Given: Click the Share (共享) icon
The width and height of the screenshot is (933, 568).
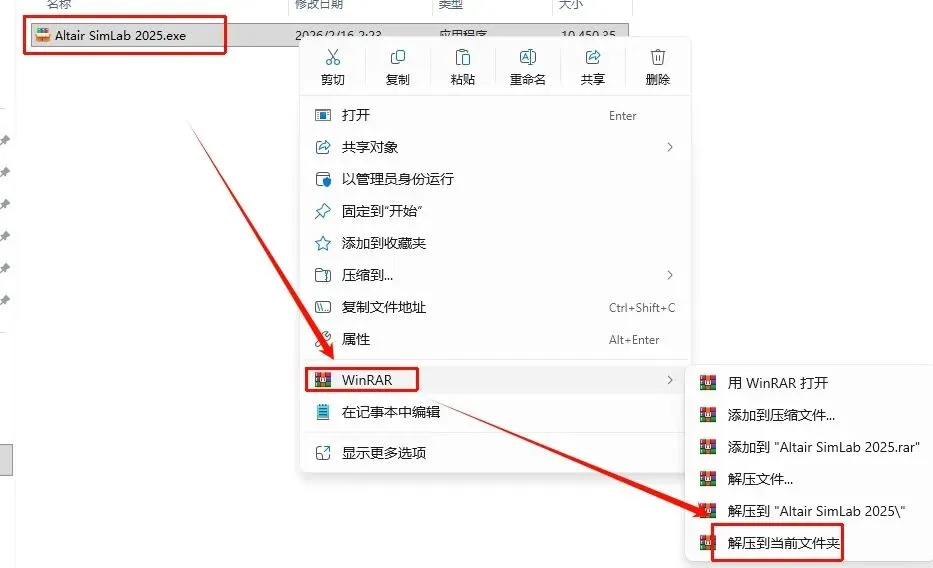Looking at the screenshot, I should point(593,58).
